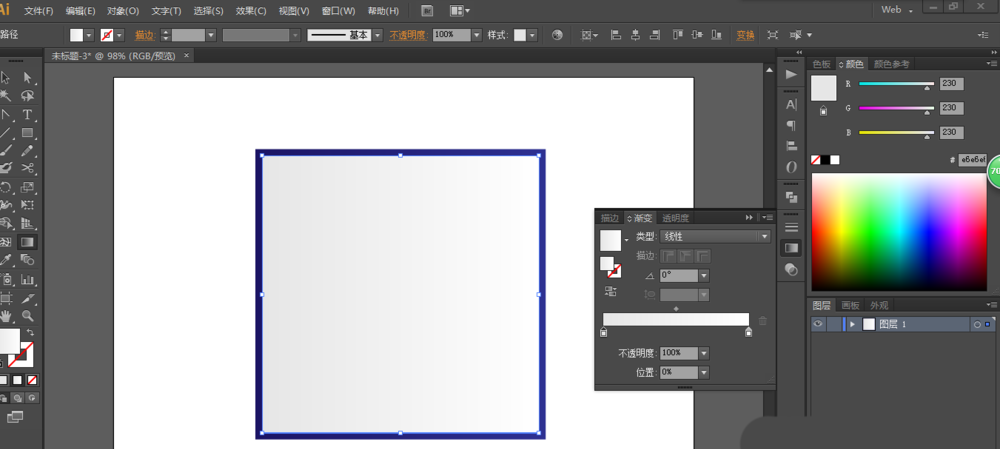
Task: Click the R channel slider
Action: 896,84
